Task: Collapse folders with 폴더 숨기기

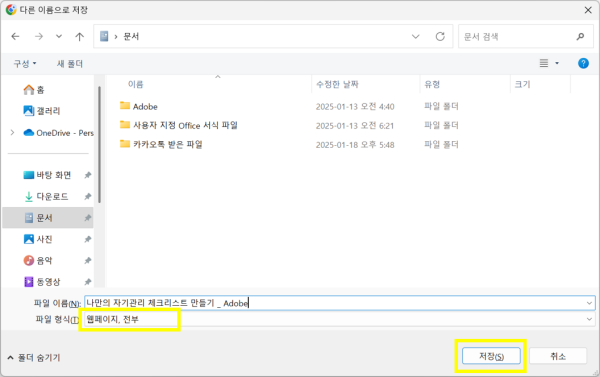Action: [34, 357]
